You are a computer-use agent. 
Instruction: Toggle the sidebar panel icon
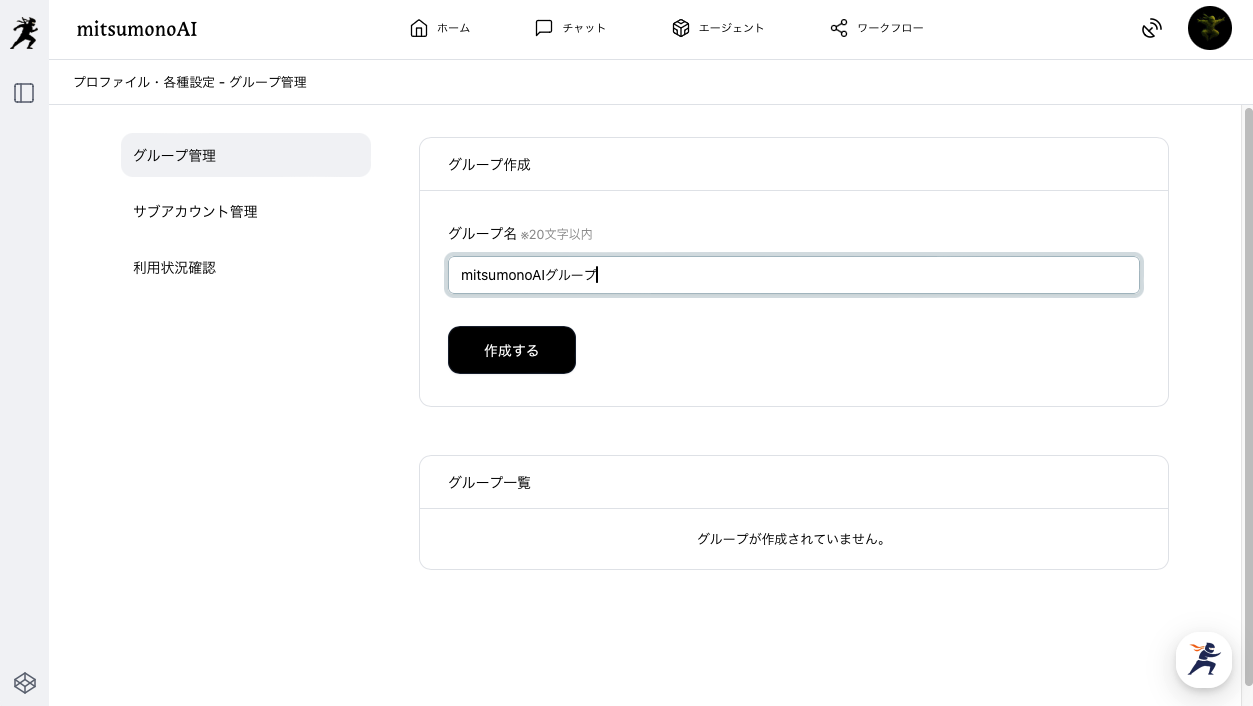pyautogui.click(x=24, y=93)
